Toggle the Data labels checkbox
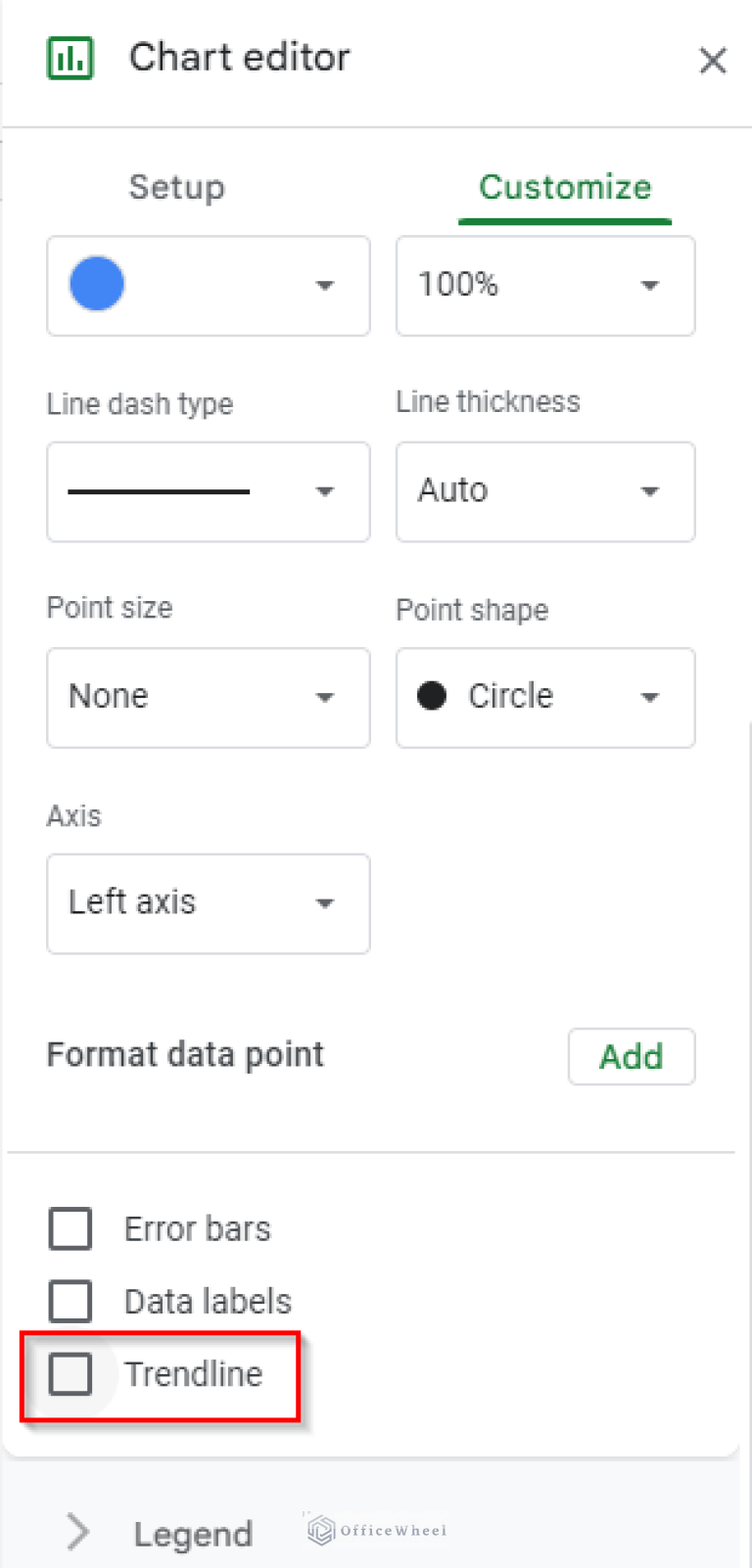 [70, 1301]
